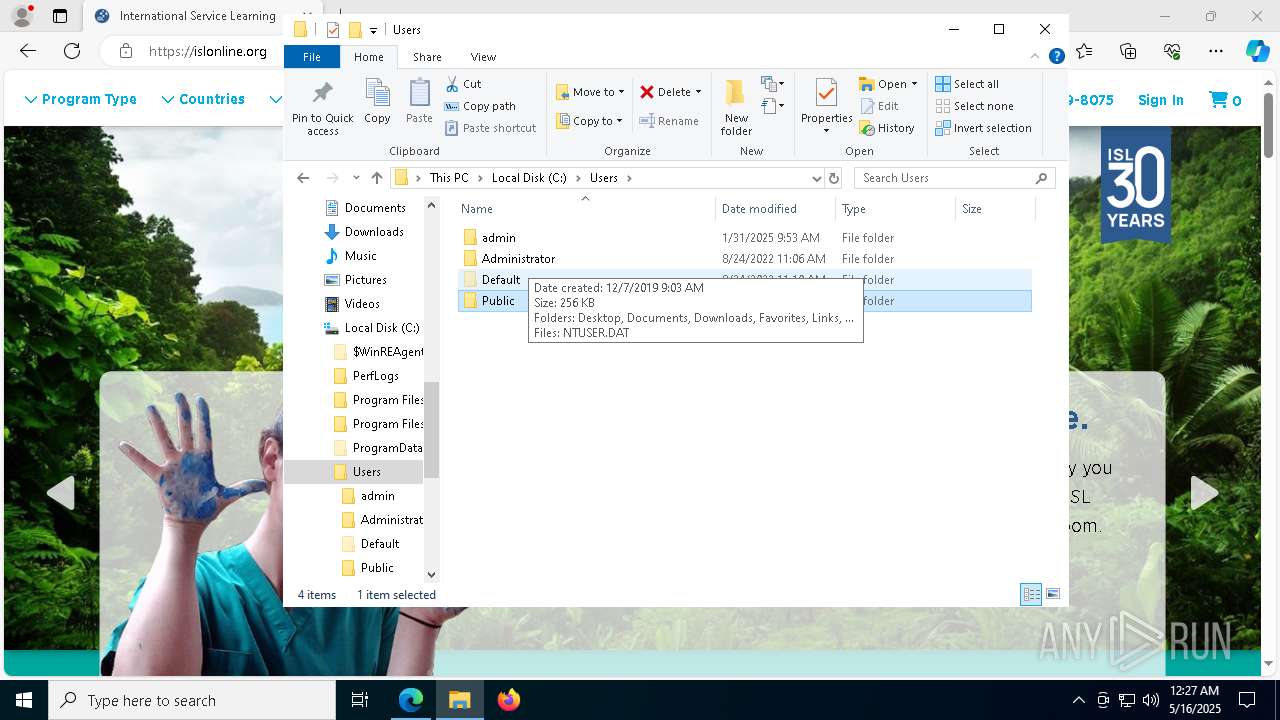Open Customize Quick Access Toolbar dropdown
Image resolution: width=1280 pixels, height=720 pixels.
click(373, 30)
